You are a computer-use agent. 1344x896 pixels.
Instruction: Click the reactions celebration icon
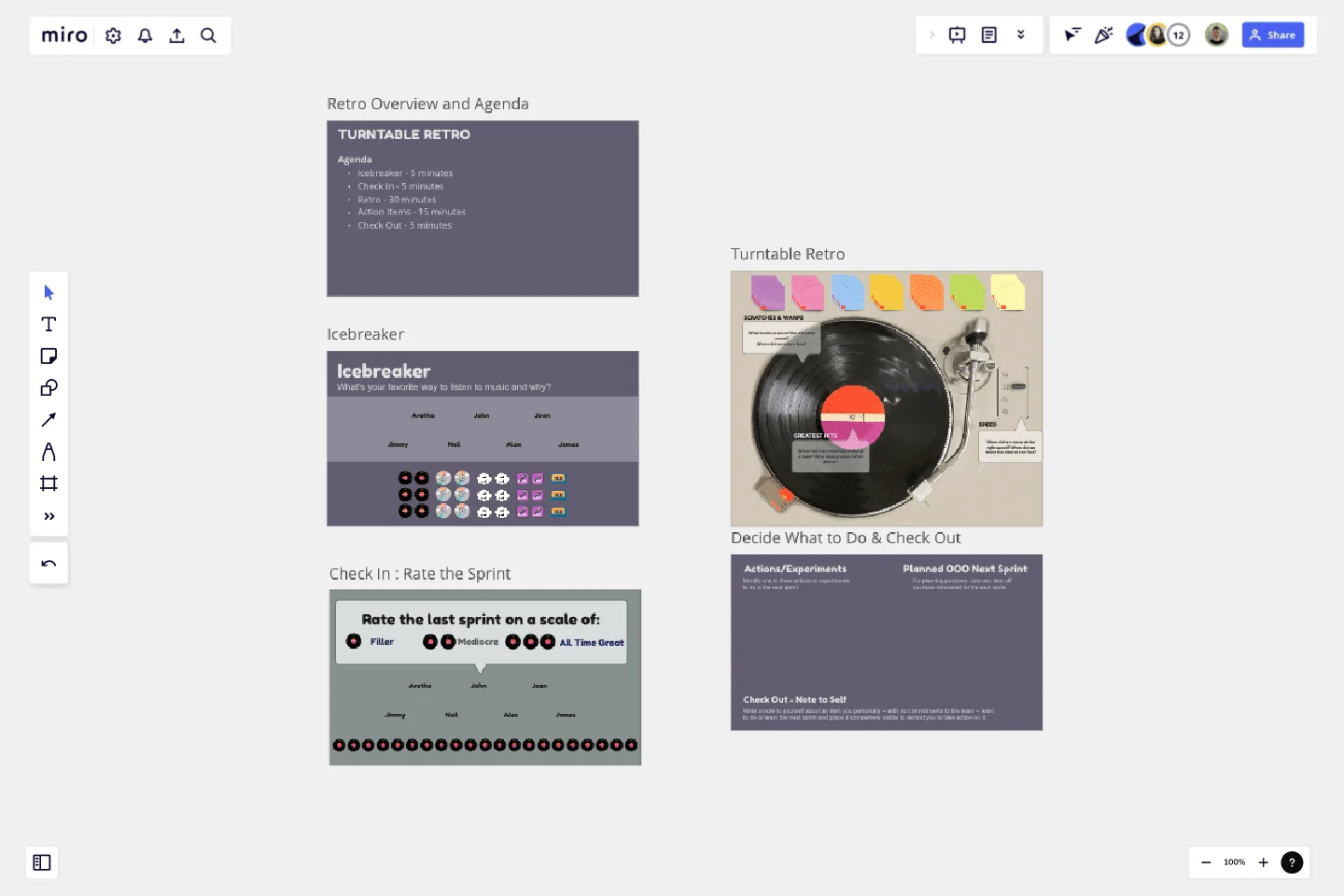click(x=1104, y=35)
